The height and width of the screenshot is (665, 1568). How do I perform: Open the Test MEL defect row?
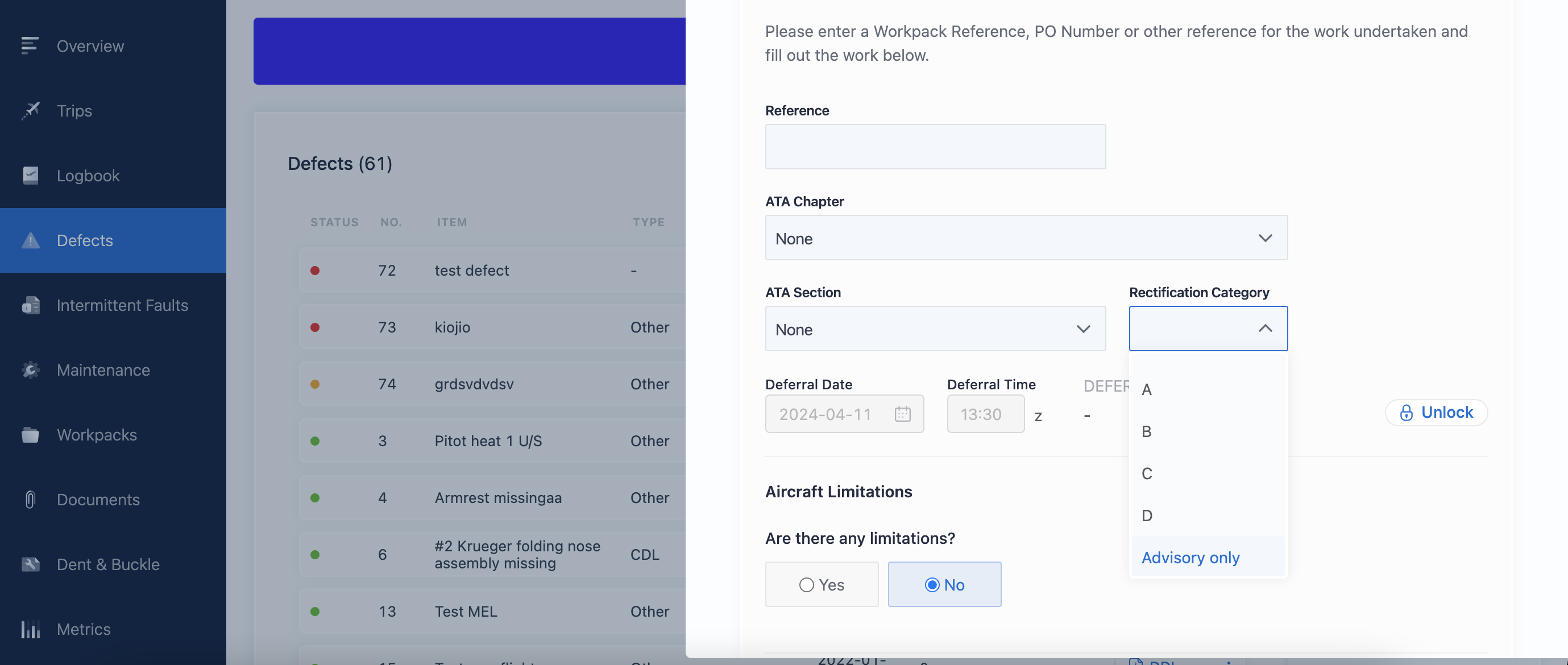point(492,611)
